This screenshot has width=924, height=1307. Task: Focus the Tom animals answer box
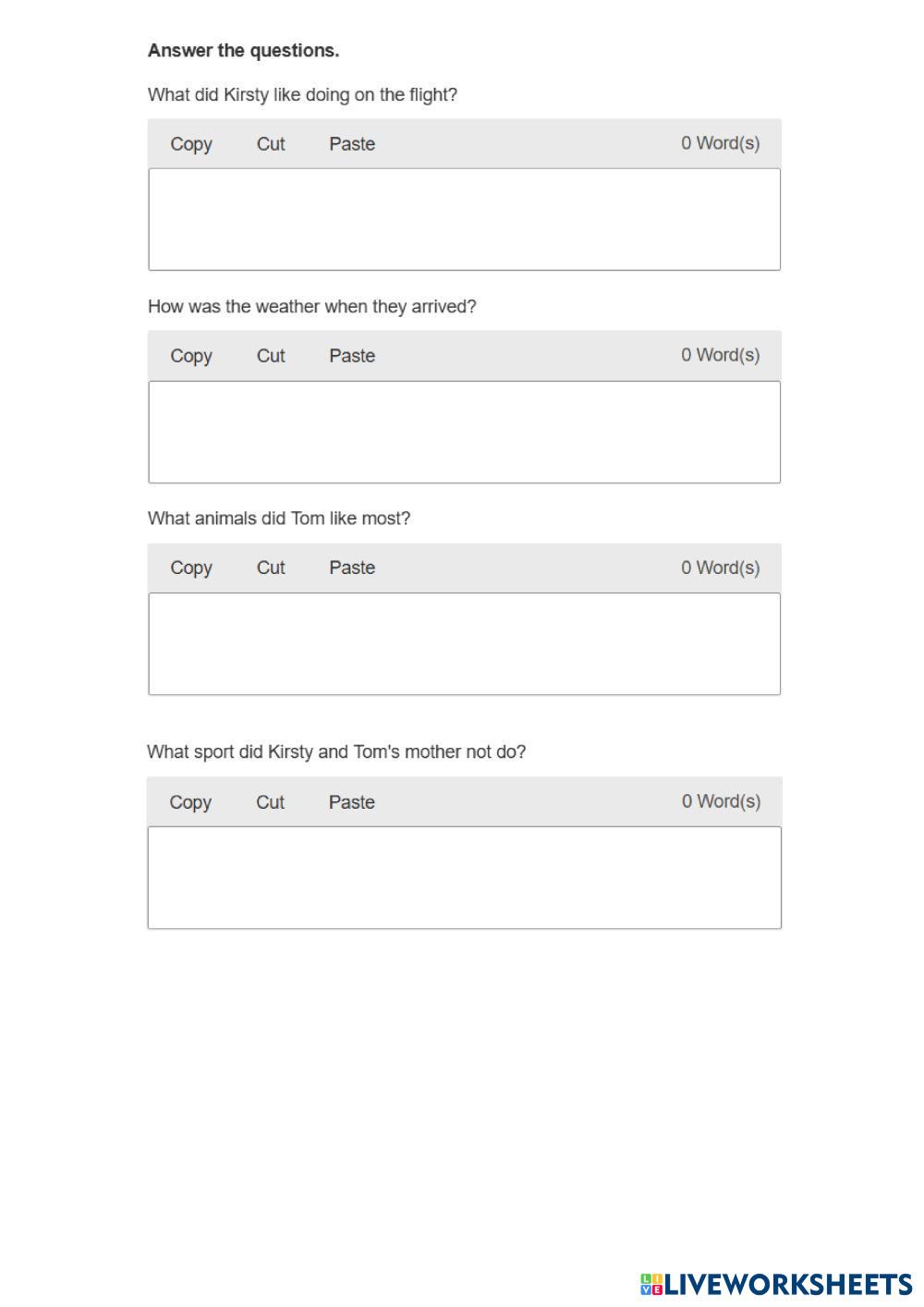(464, 643)
